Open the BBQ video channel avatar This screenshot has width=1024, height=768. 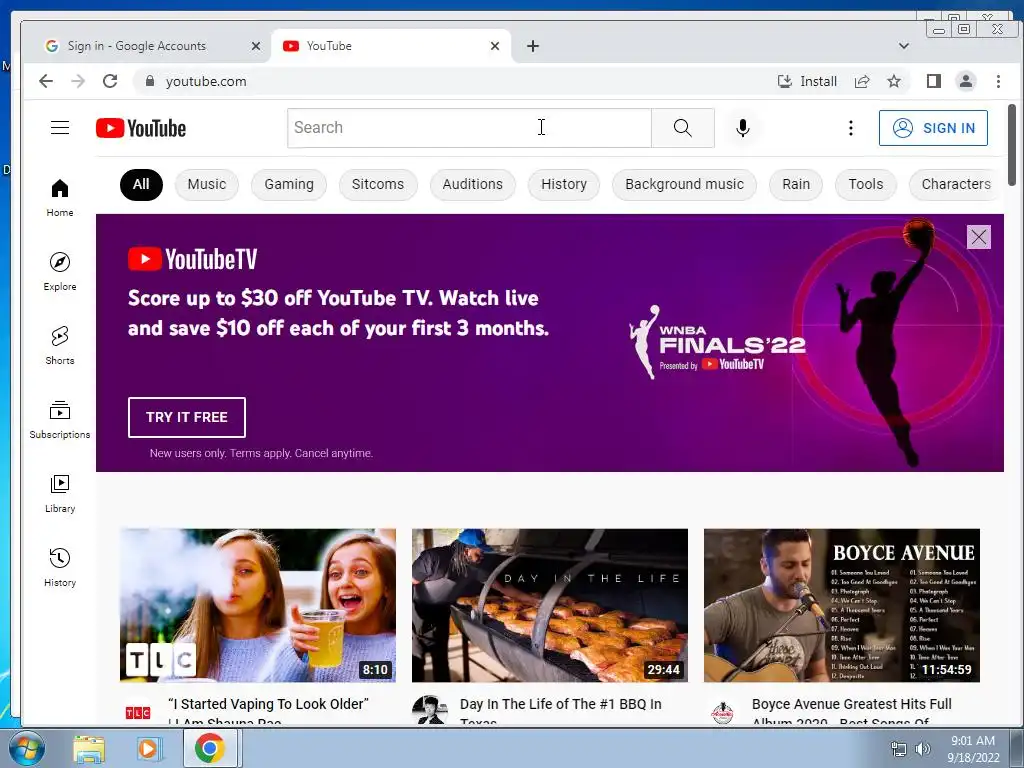coord(430,711)
